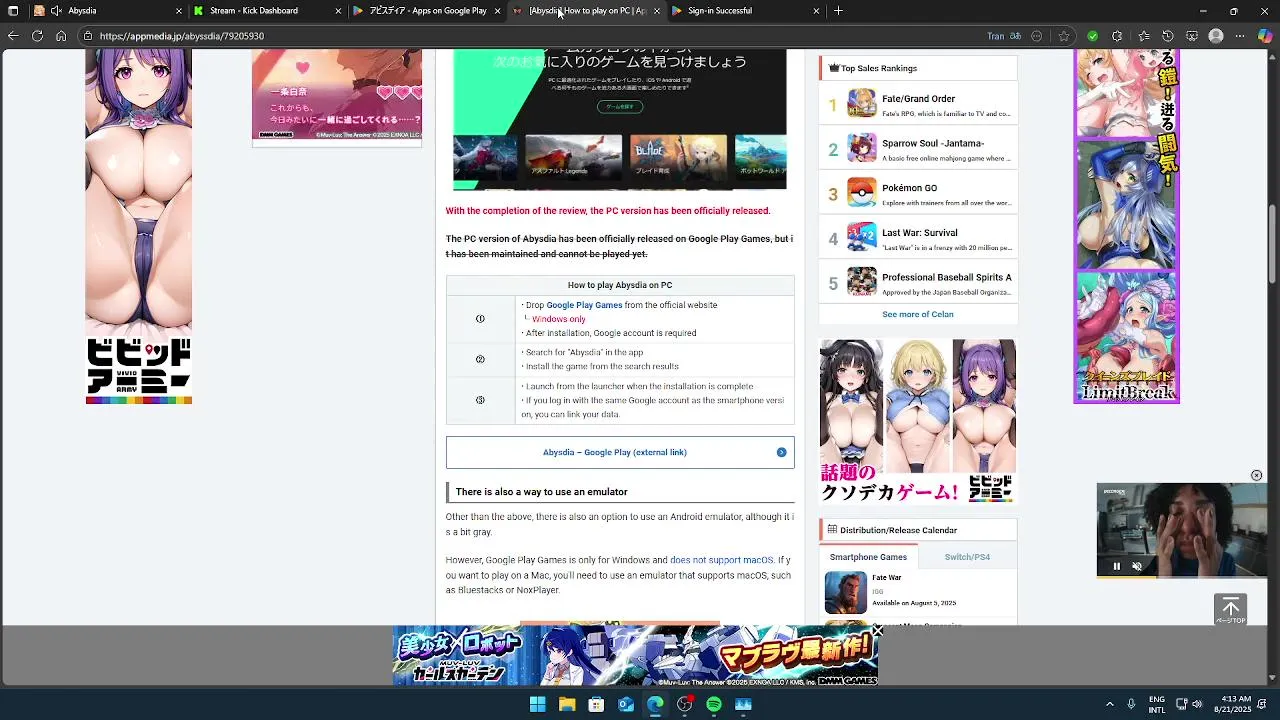Open the ENG INTL language switcher
1280x720 pixels.
click(1157, 704)
